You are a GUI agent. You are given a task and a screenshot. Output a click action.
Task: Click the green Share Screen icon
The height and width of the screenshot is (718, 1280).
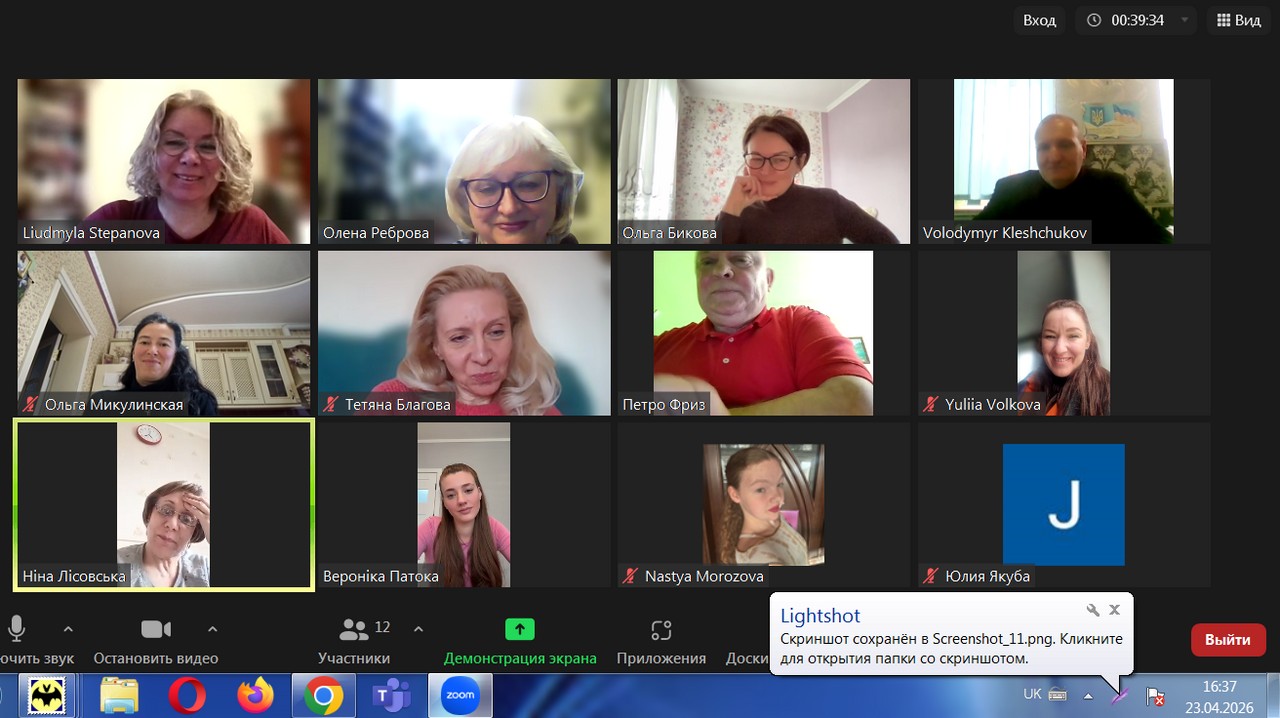(519, 630)
